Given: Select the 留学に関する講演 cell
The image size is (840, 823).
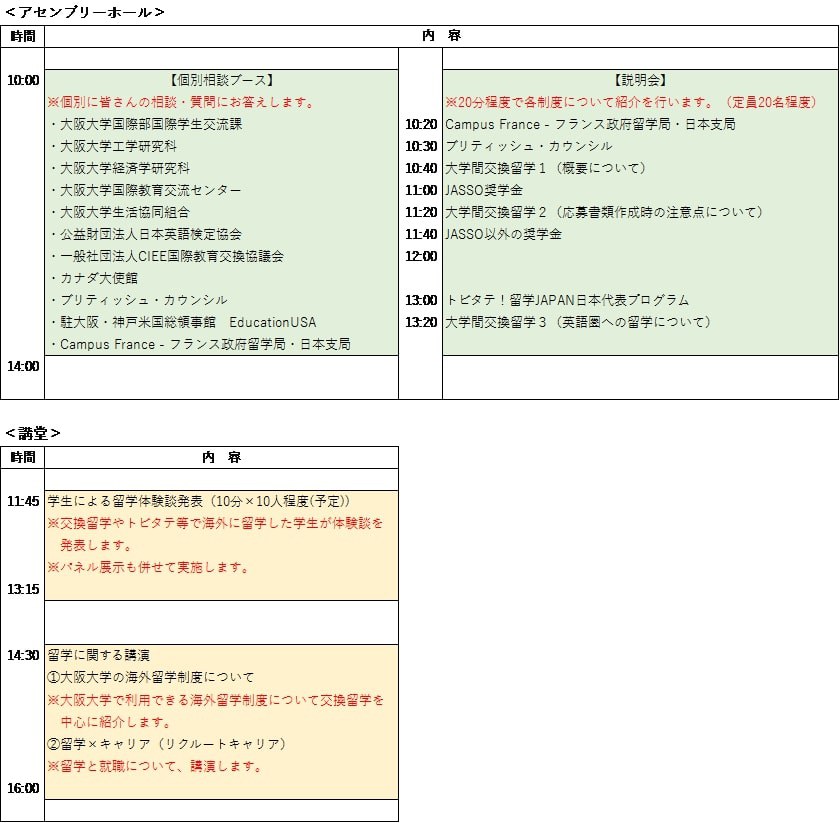Looking at the screenshot, I should pos(99,655).
